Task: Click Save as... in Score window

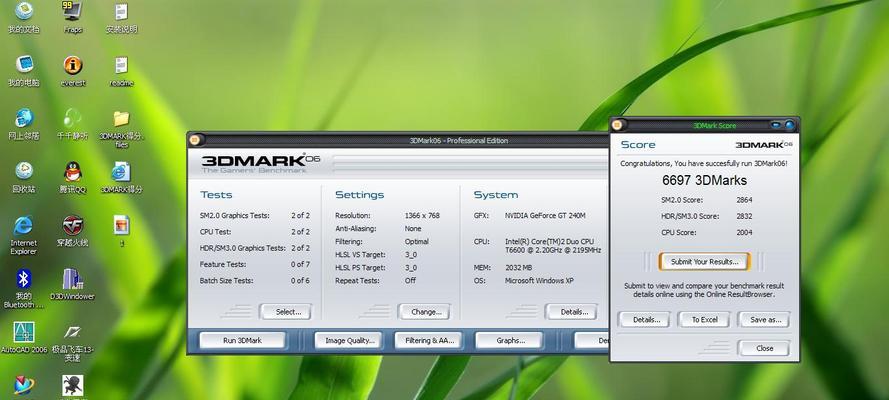Action: [x=765, y=320]
